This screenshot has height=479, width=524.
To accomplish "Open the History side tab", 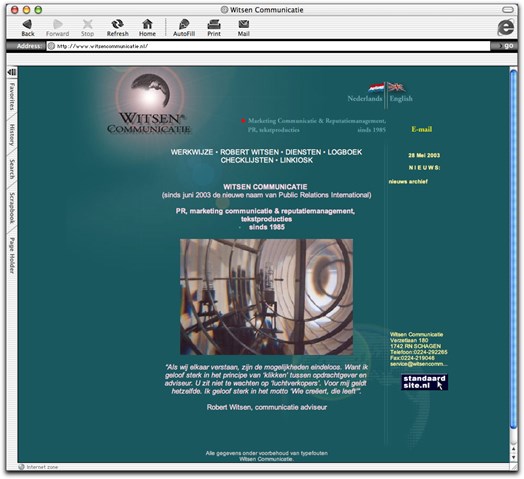I will [x=12, y=135].
